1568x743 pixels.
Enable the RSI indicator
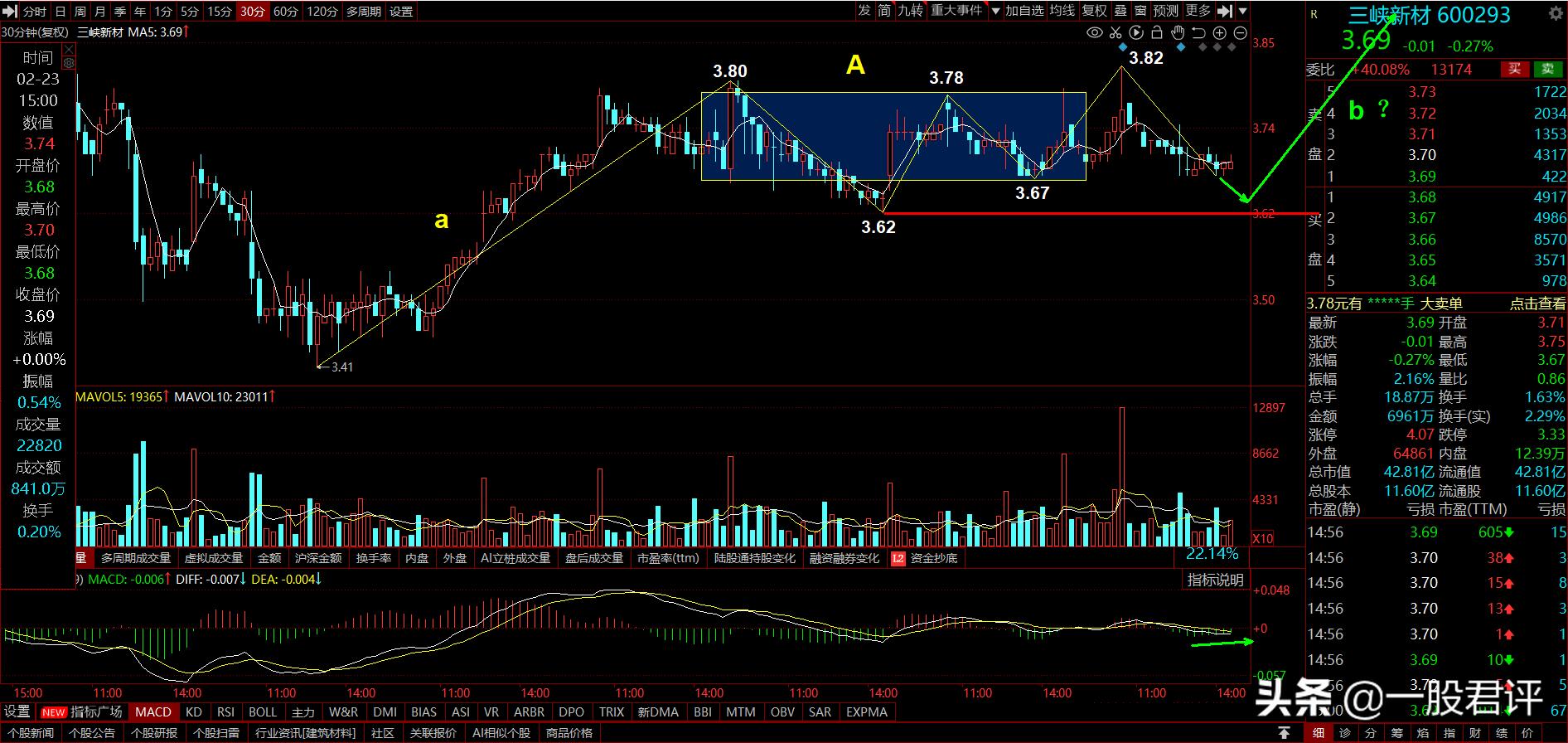click(225, 711)
